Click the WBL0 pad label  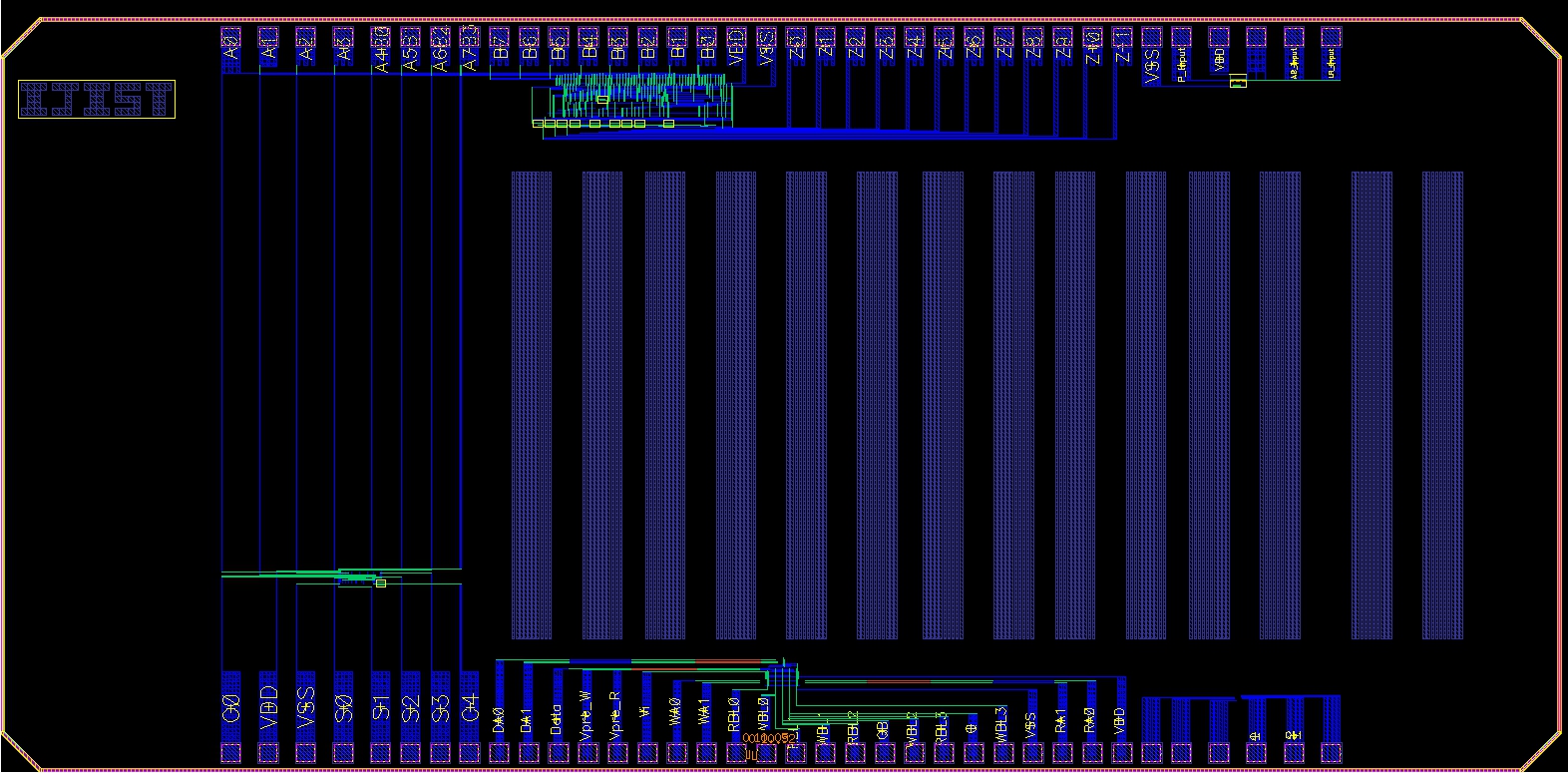(x=764, y=715)
